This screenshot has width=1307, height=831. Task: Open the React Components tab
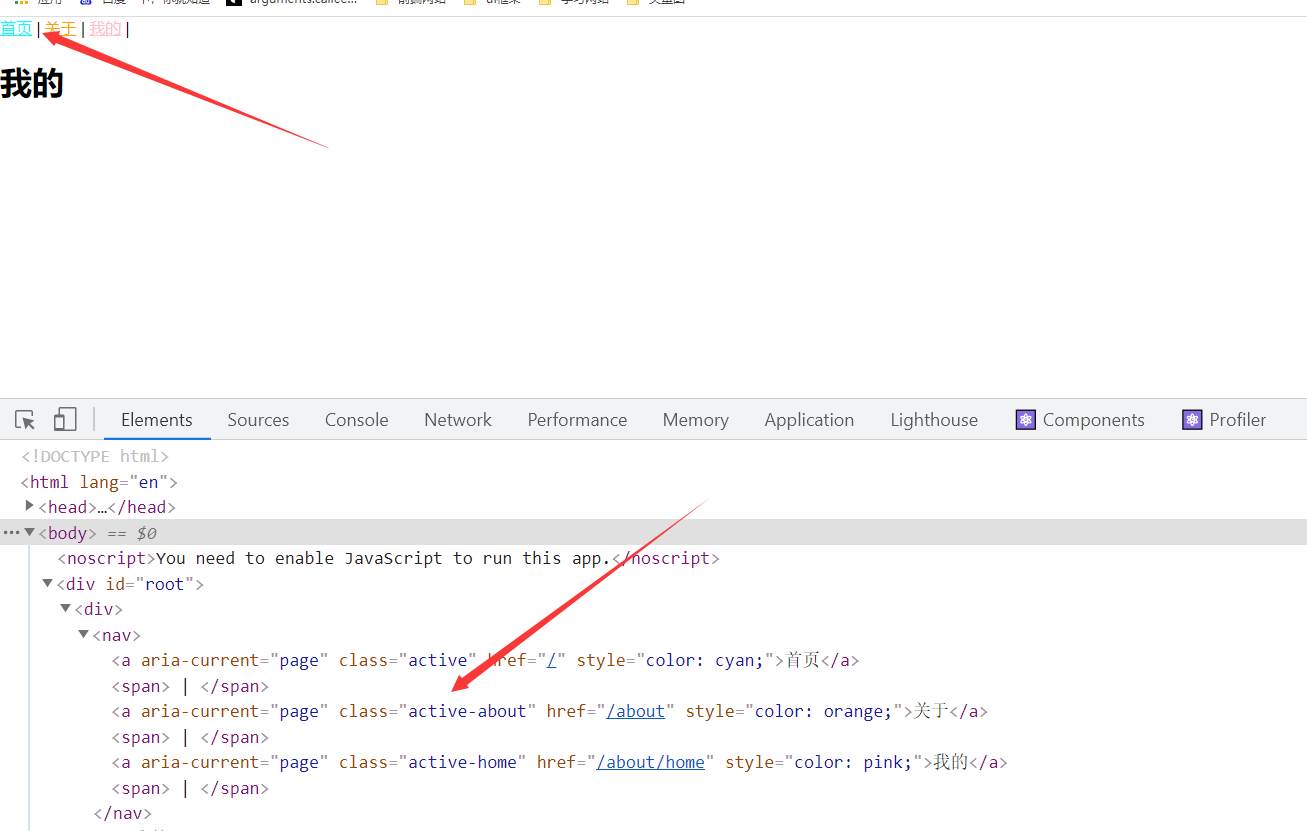coord(1080,420)
